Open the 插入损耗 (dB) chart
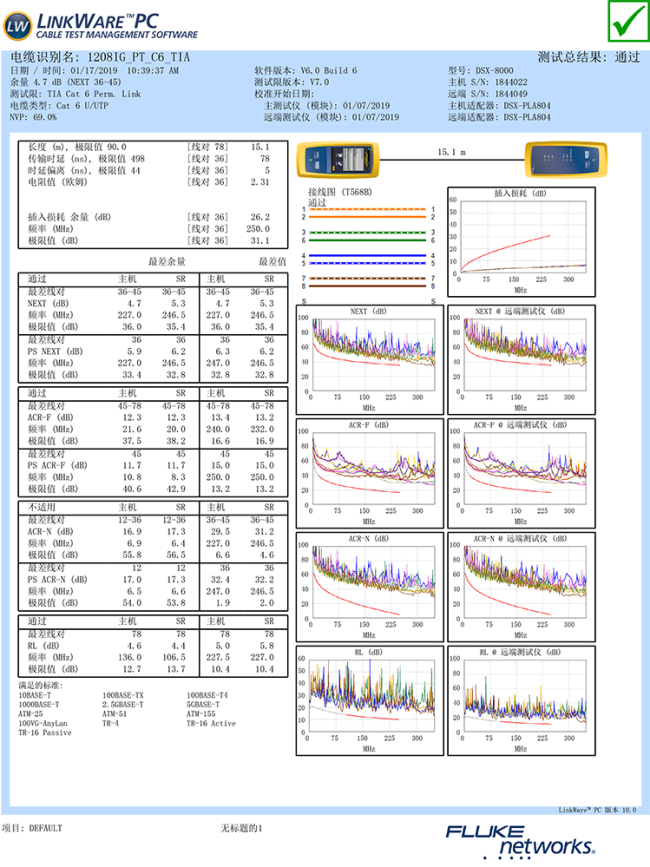 click(520, 239)
